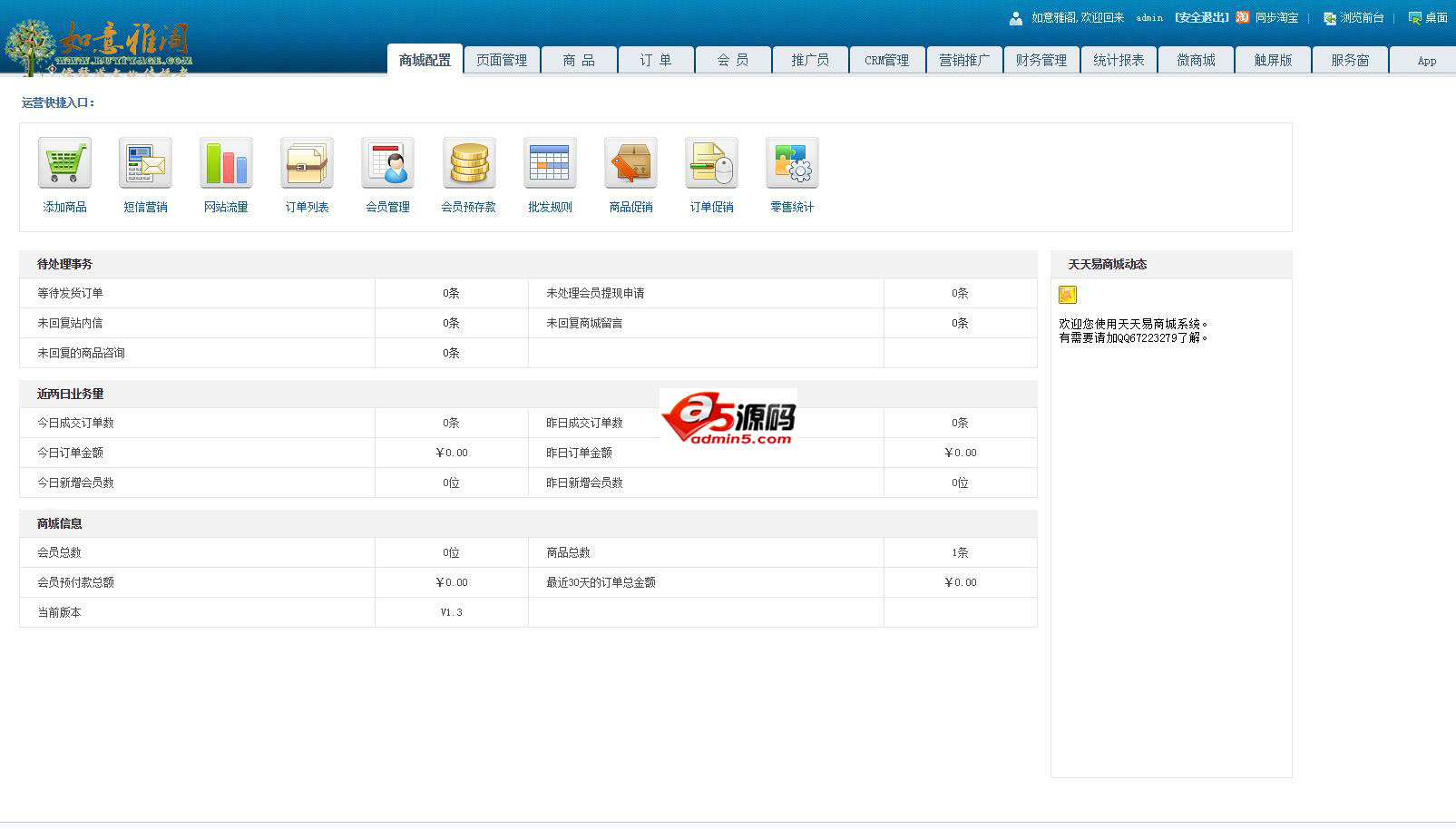Open the 触屏版 tab
1456x829 pixels.
coord(1273,60)
